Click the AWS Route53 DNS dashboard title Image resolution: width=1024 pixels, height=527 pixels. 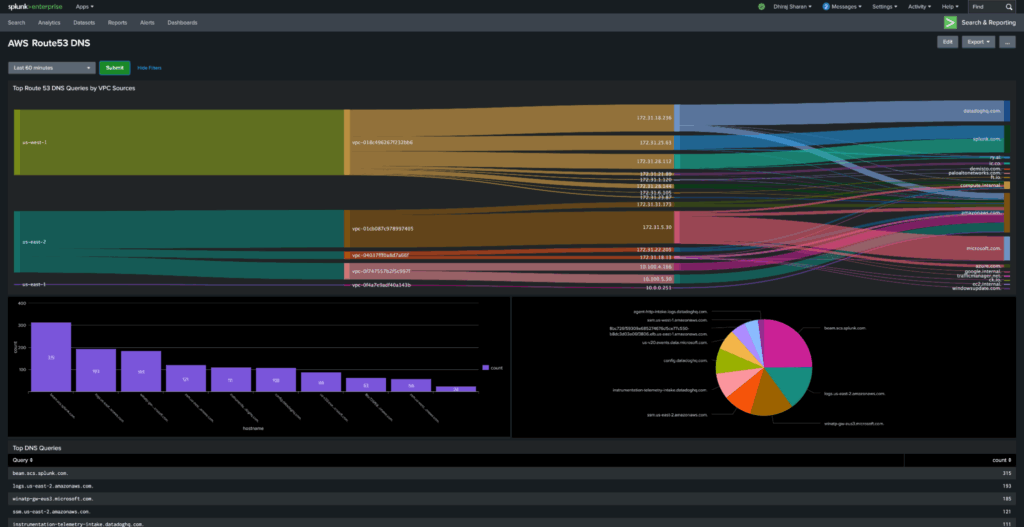(49, 43)
